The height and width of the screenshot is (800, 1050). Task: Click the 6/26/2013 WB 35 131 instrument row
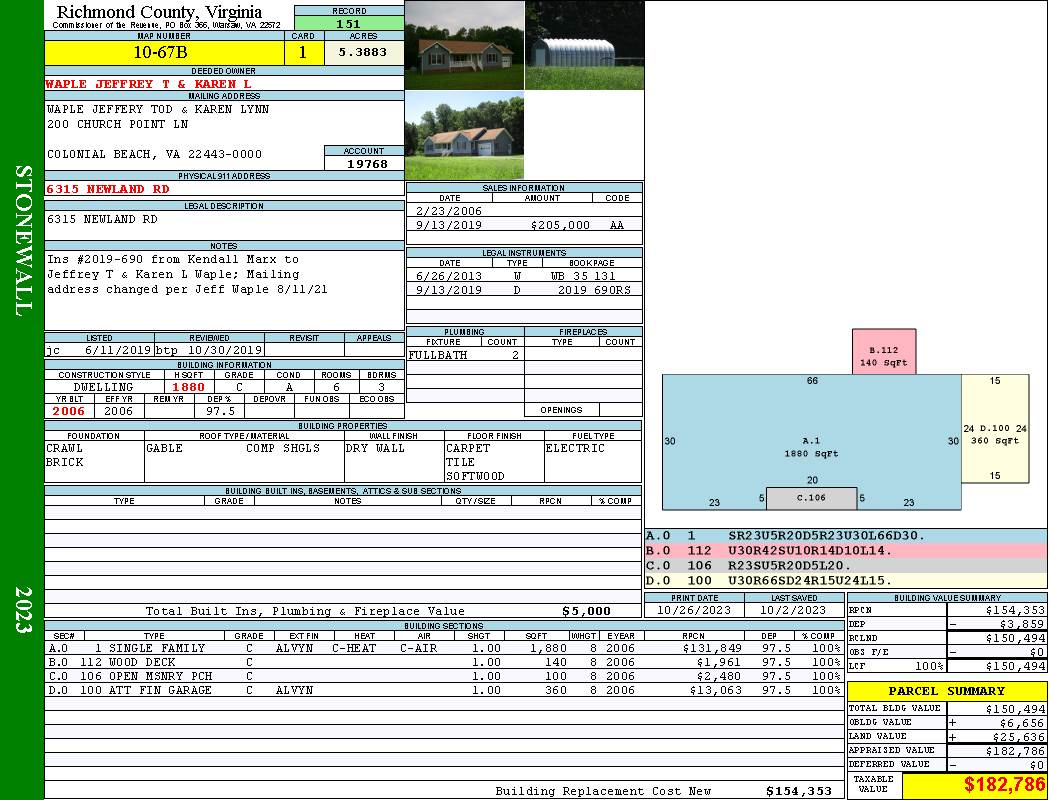[523, 276]
